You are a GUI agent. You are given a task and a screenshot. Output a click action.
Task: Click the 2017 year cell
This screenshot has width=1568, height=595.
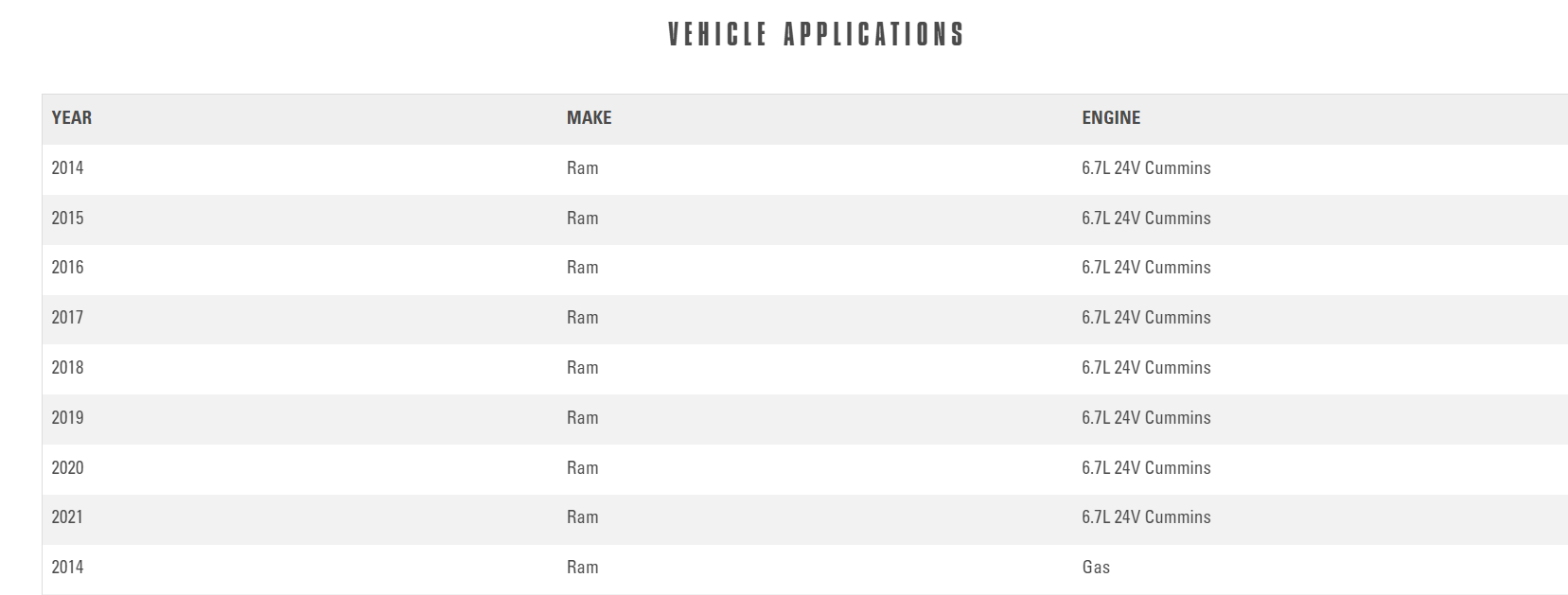67,318
